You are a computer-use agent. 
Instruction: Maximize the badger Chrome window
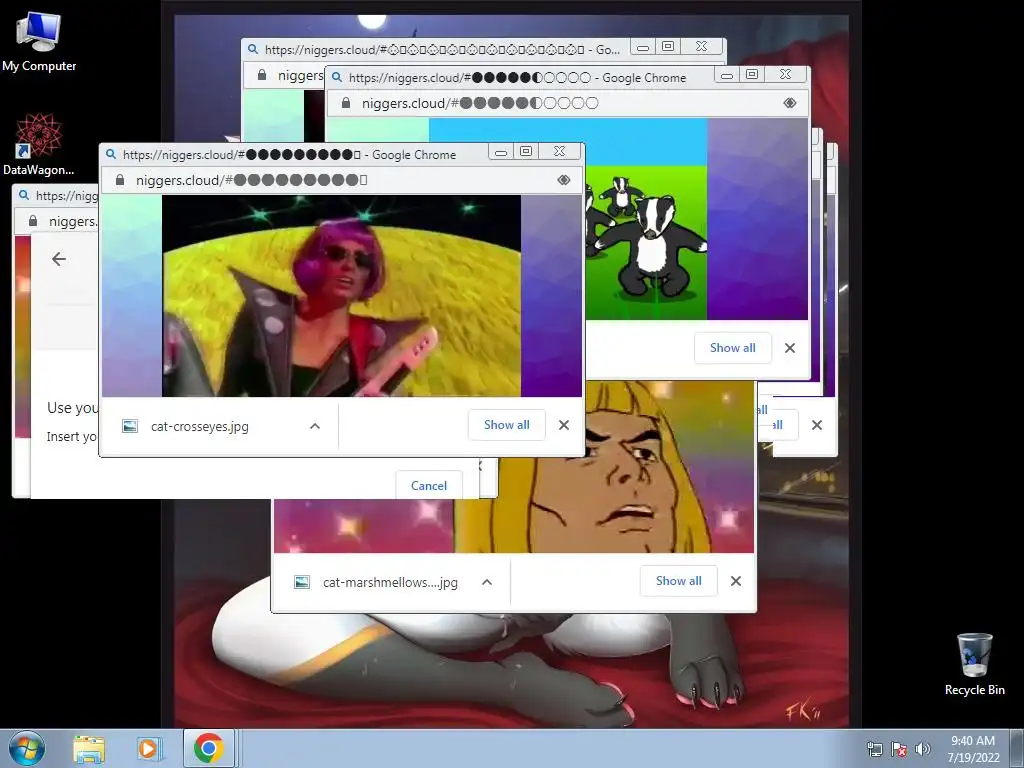coord(752,75)
